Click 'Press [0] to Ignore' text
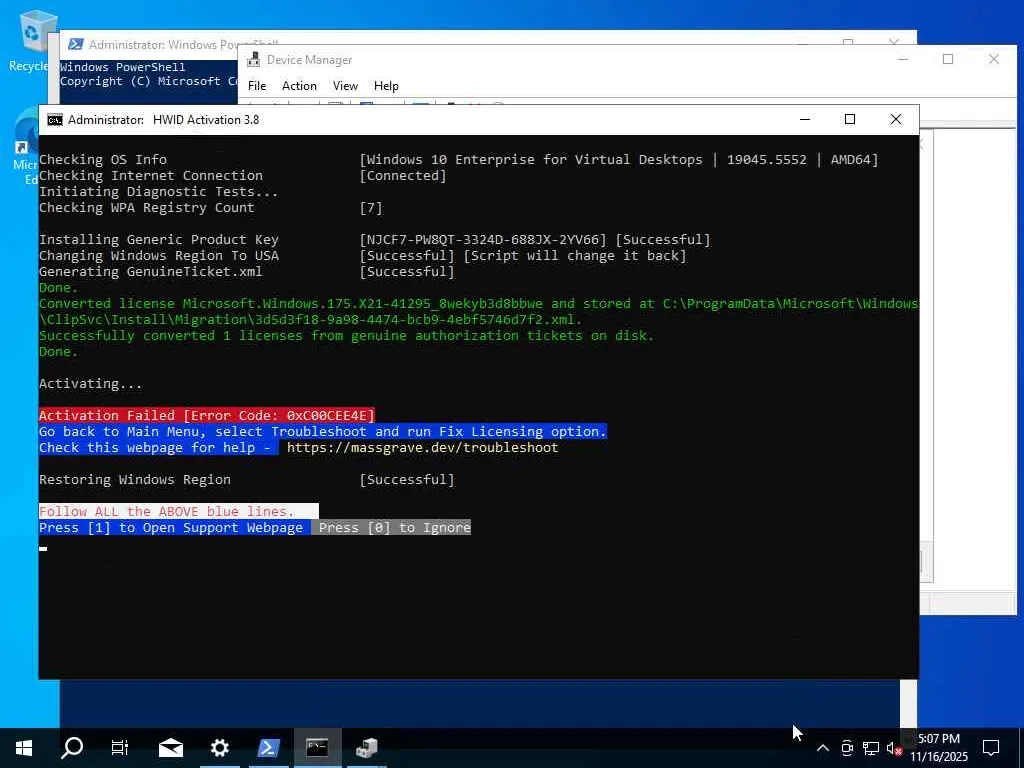This screenshot has height=768, width=1024. [x=394, y=528]
